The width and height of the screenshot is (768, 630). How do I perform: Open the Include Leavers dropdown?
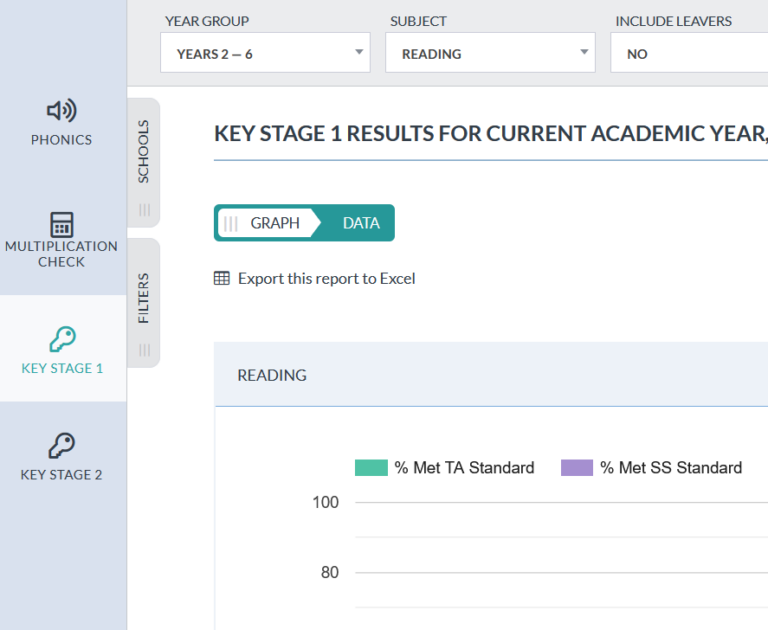coord(689,53)
